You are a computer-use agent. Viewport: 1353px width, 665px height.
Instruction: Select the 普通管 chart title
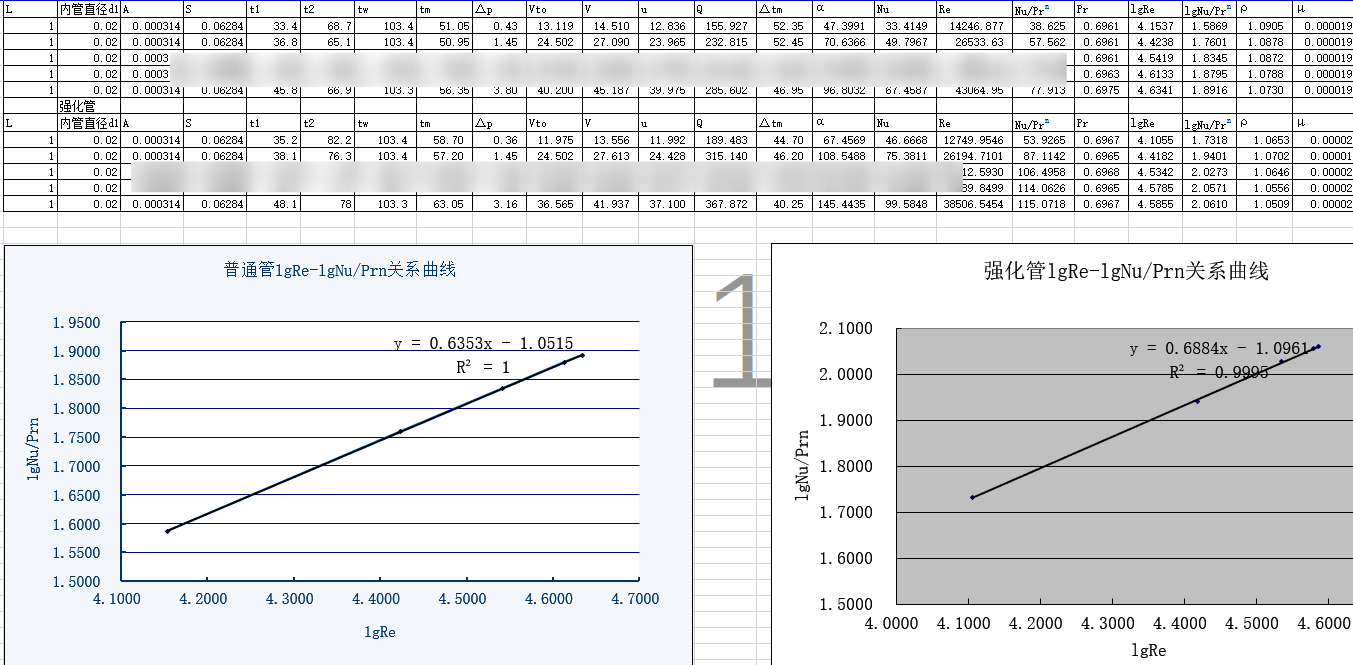click(339, 270)
